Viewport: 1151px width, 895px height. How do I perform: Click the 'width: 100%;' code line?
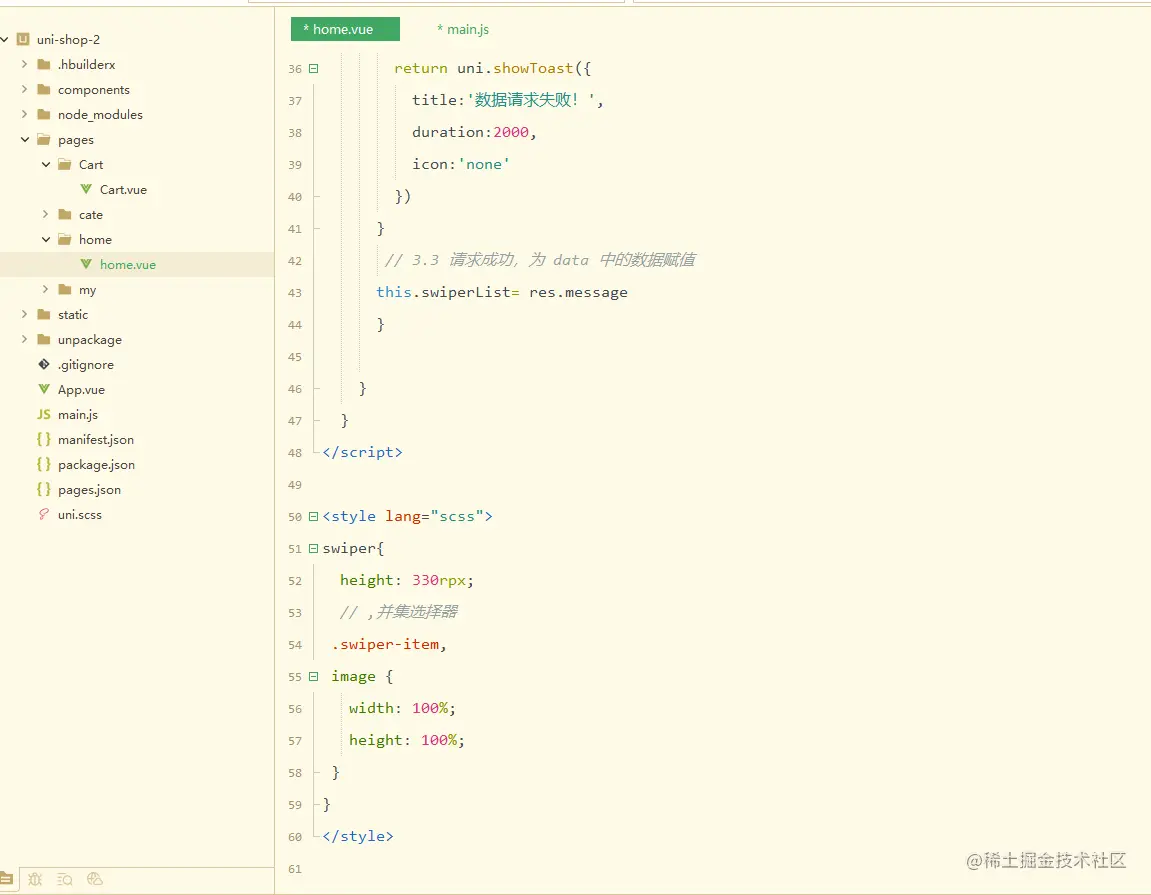point(402,709)
